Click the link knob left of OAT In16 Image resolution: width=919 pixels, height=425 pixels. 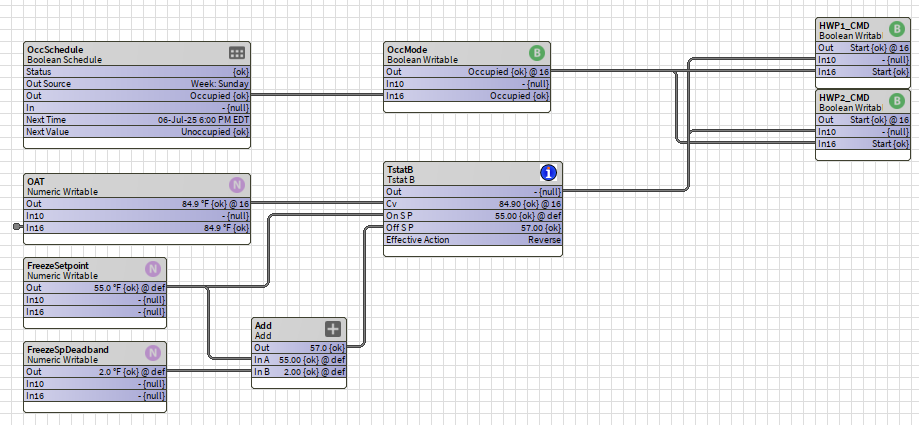(x=18, y=228)
